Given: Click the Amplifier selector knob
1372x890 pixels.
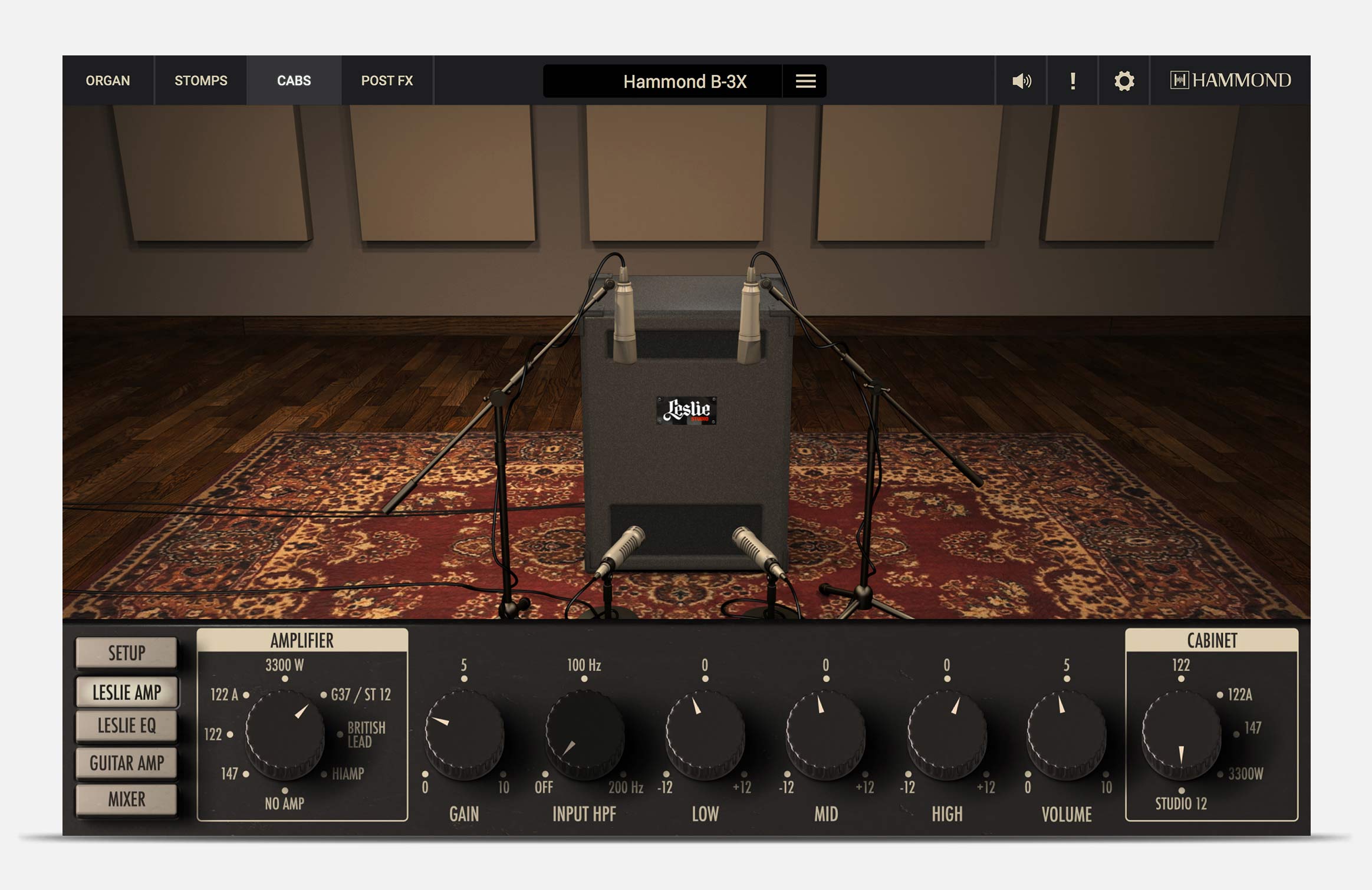Looking at the screenshot, I should [285, 734].
